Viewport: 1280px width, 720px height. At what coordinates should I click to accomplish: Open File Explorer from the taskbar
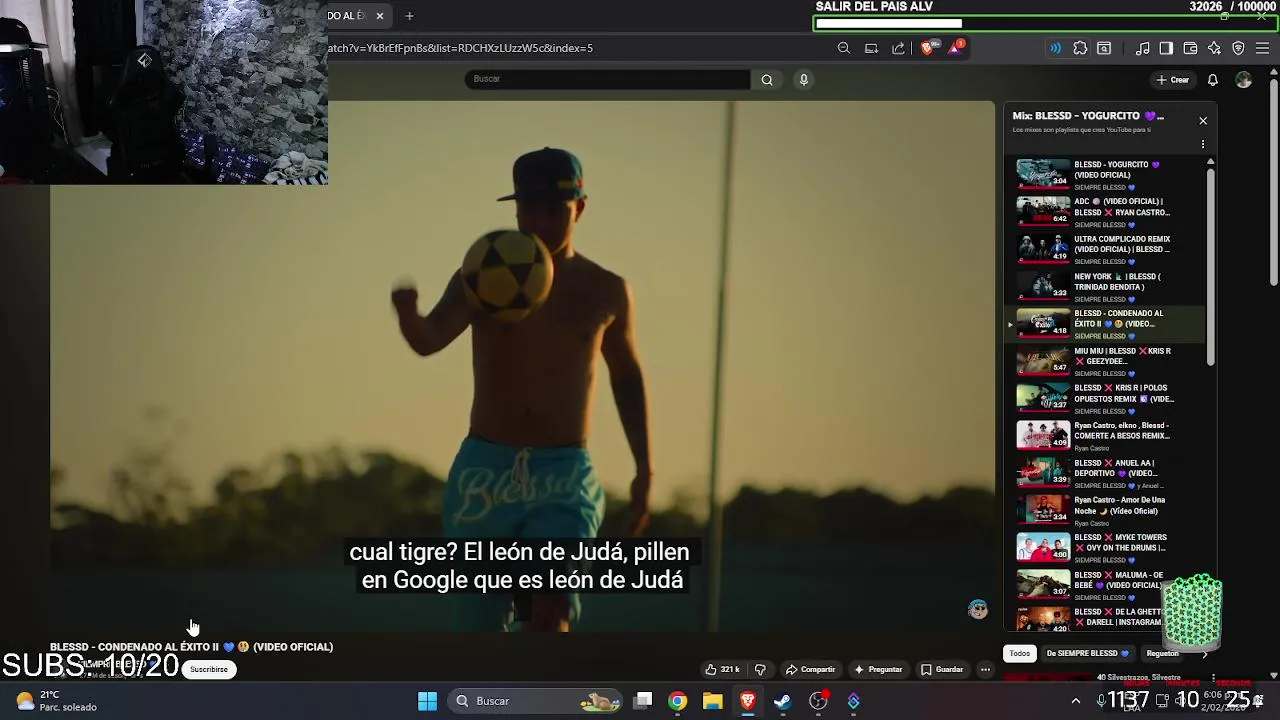[x=712, y=701]
